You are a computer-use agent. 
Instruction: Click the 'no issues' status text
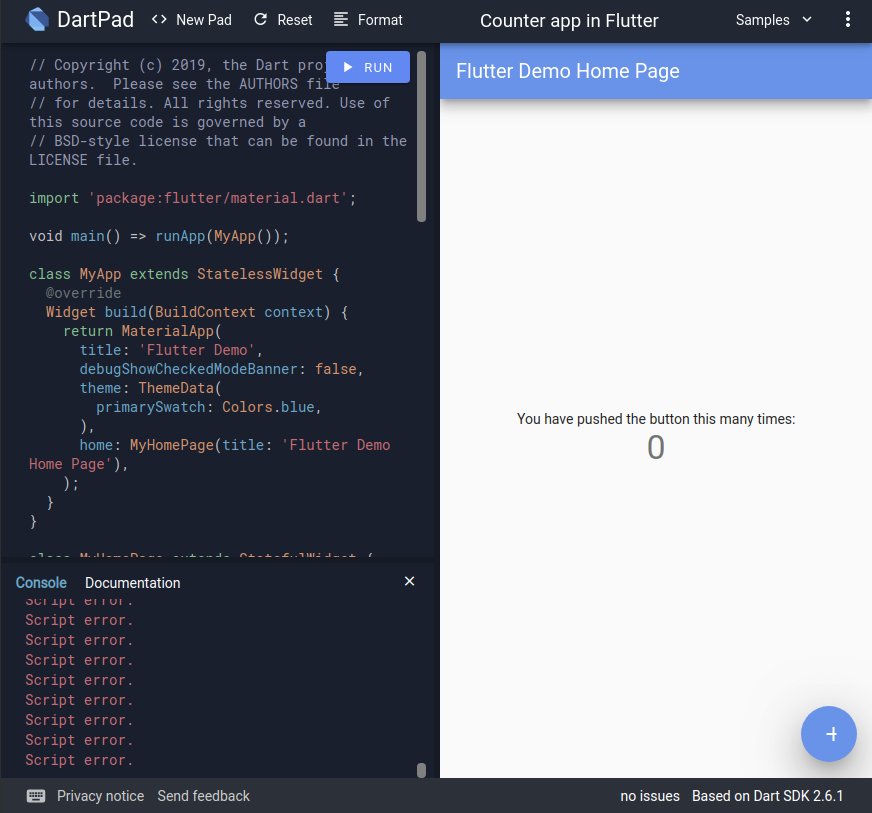coord(650,796)
